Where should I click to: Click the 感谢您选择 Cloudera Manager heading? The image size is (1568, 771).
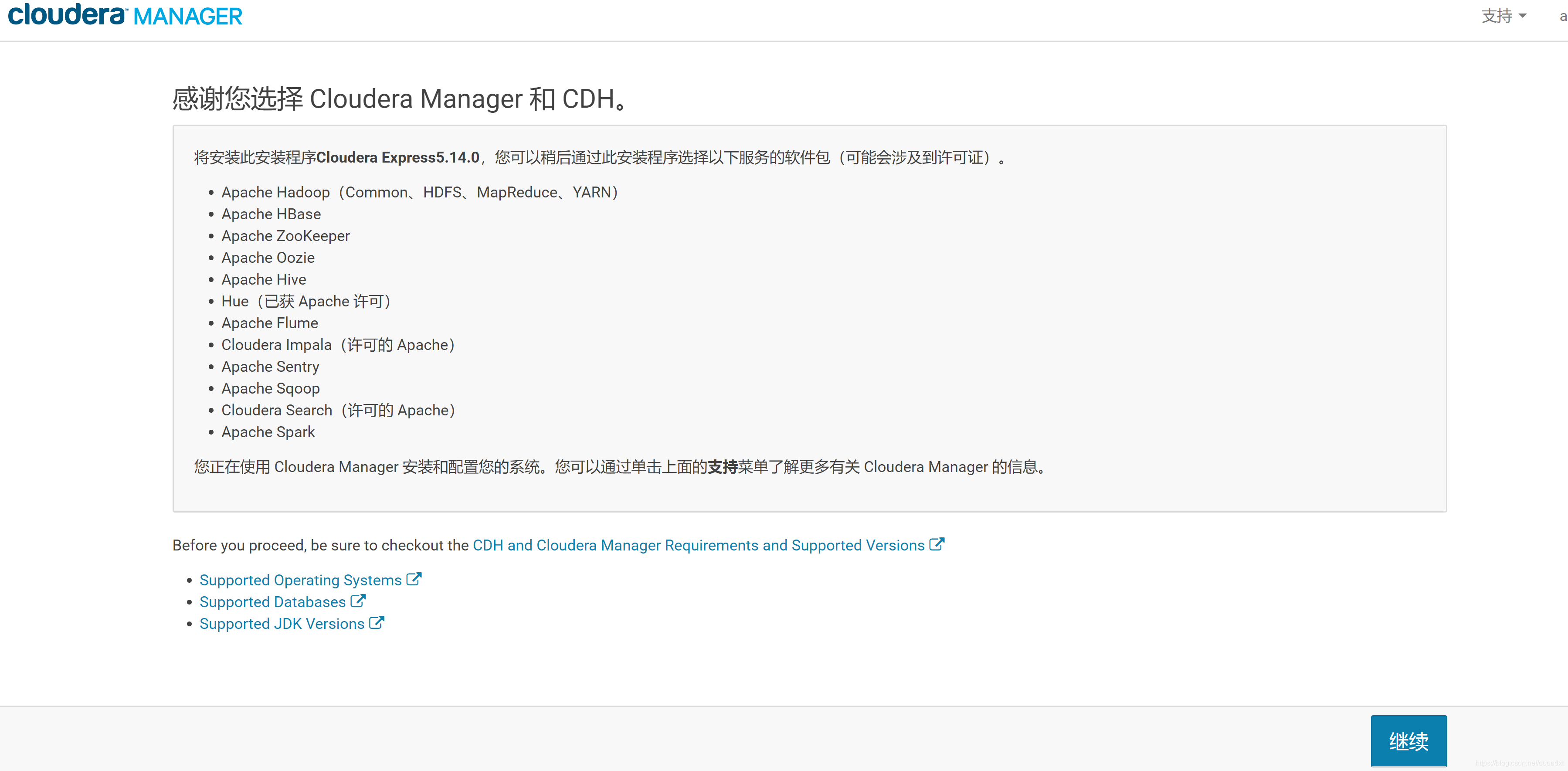click(x=400, y=98)
